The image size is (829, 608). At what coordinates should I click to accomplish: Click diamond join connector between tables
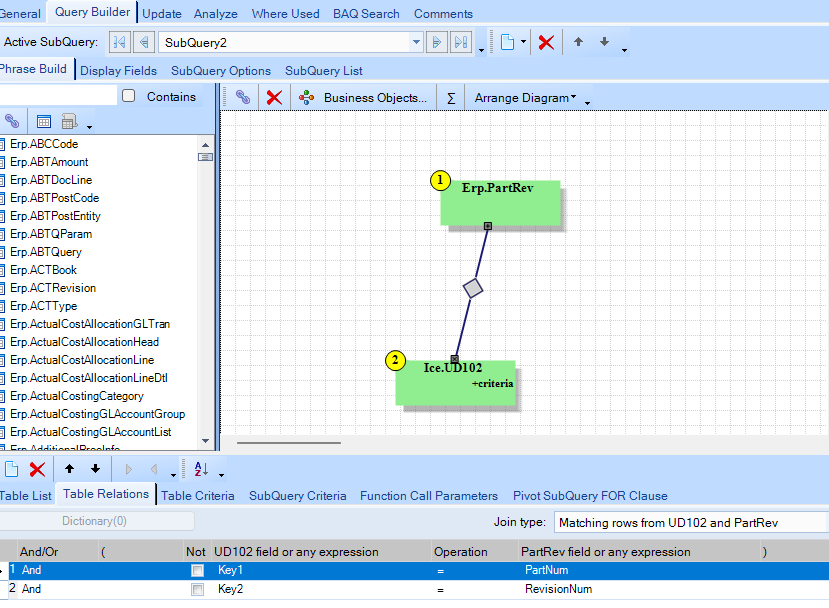[x=473, y=289]
